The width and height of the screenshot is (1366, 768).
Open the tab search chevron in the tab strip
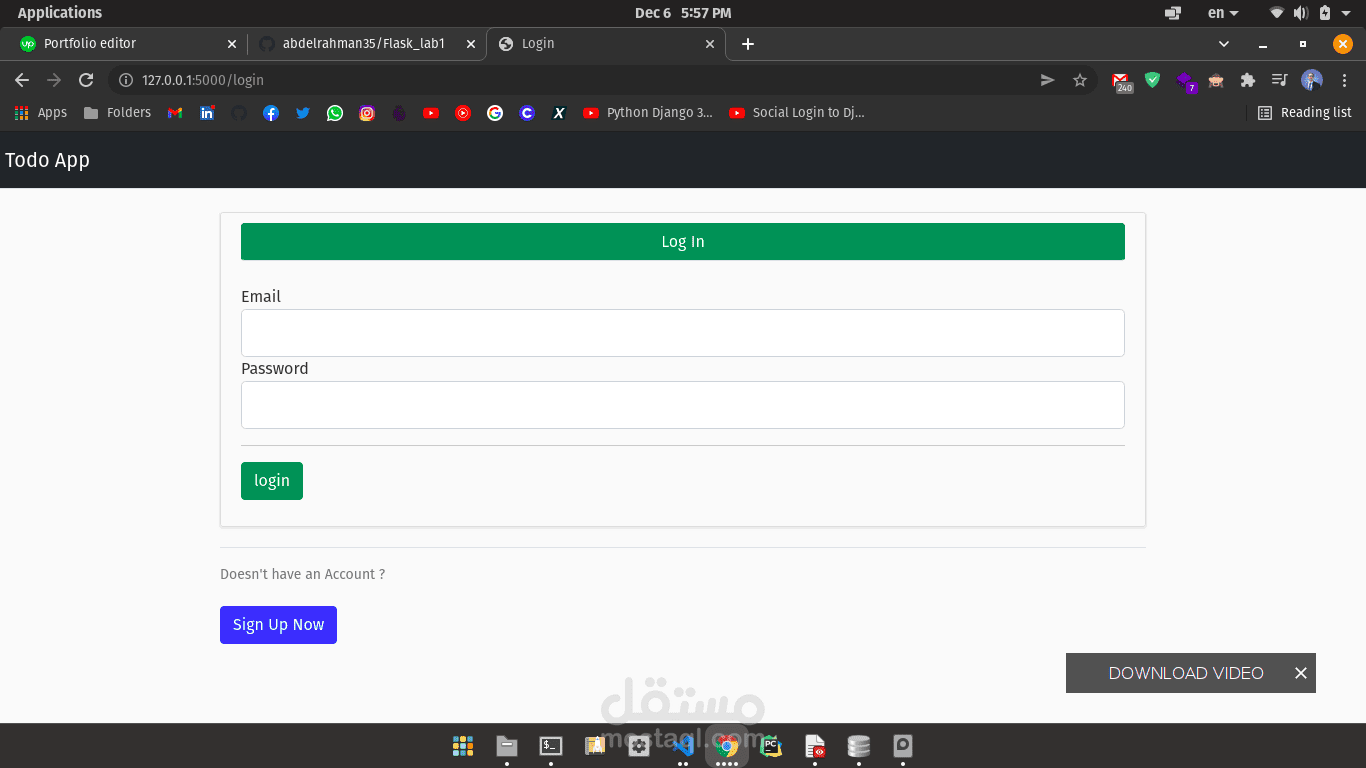pyautogui.click(x=1223, y=43)
